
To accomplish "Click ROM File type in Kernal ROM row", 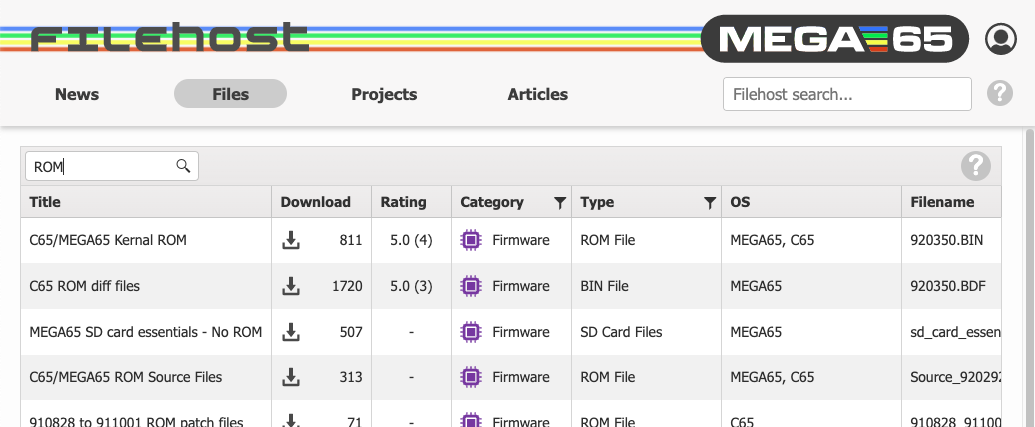I will [x=607, y=240].
